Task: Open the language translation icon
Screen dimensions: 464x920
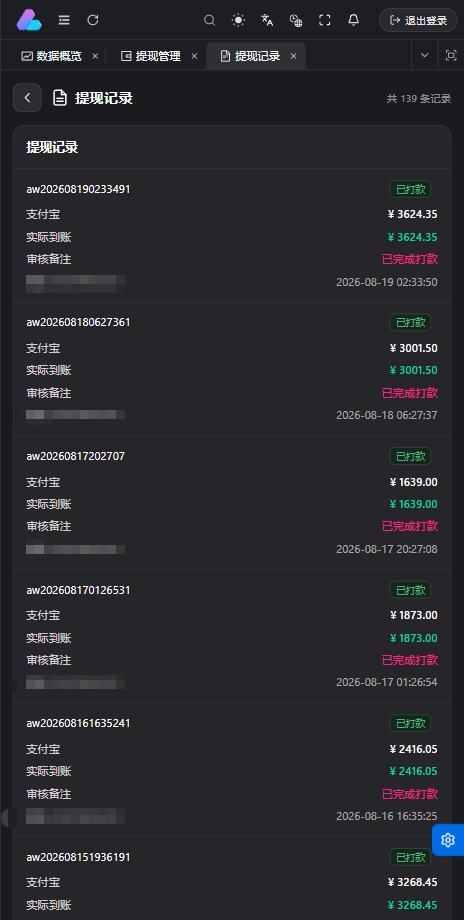Action: (x=267, y=21)
